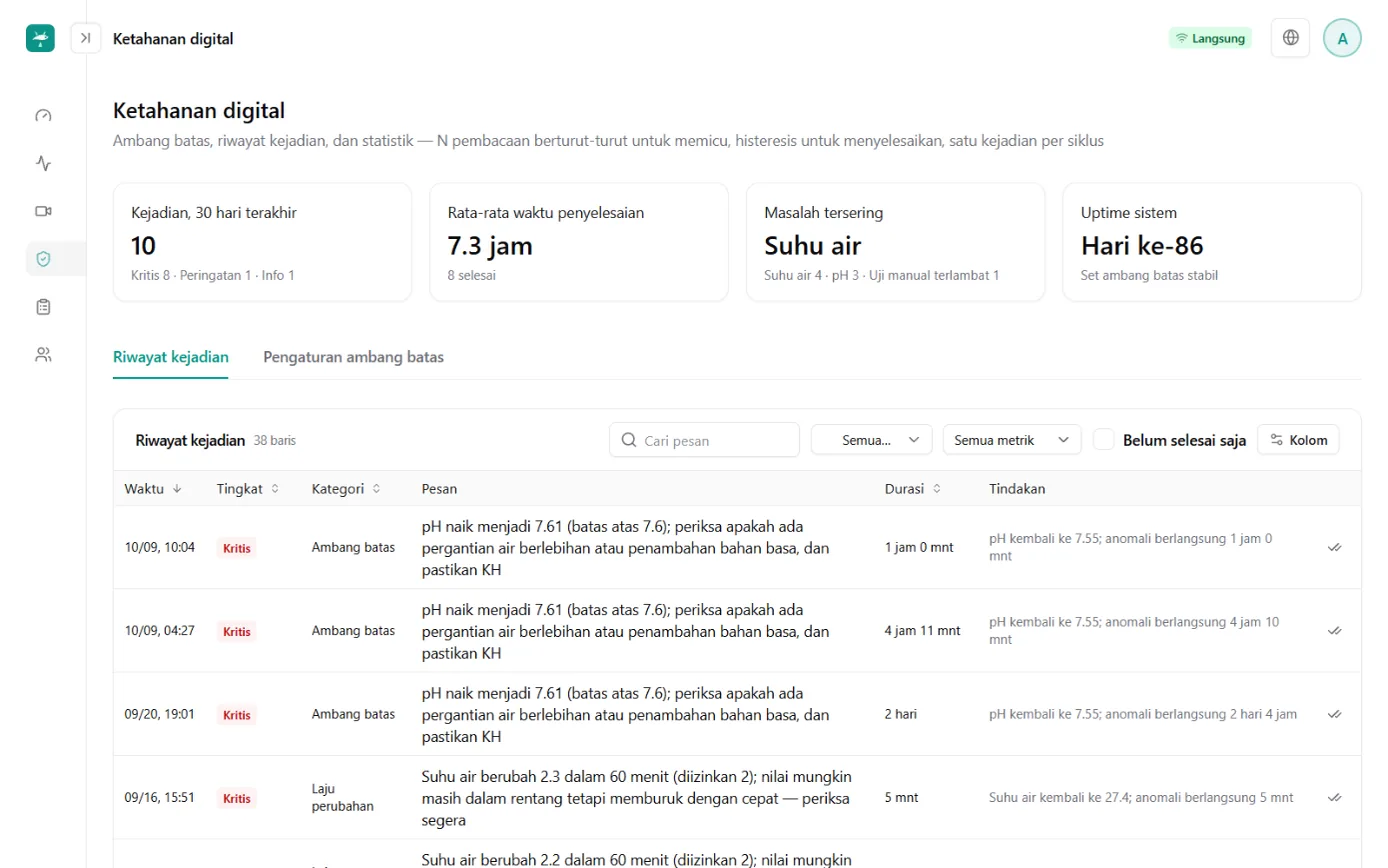Viewport: 1388px width, 868px height.
Task: Click the Uptime sistem card
Action: tap(1212, 242)
